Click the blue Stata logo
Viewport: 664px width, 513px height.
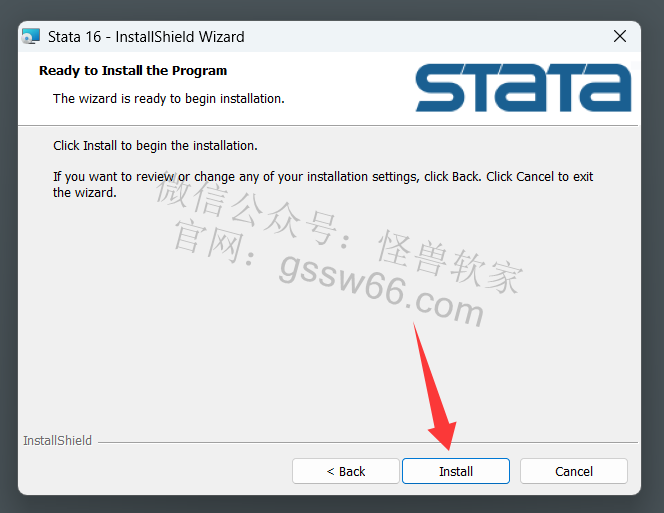[523, 88]
